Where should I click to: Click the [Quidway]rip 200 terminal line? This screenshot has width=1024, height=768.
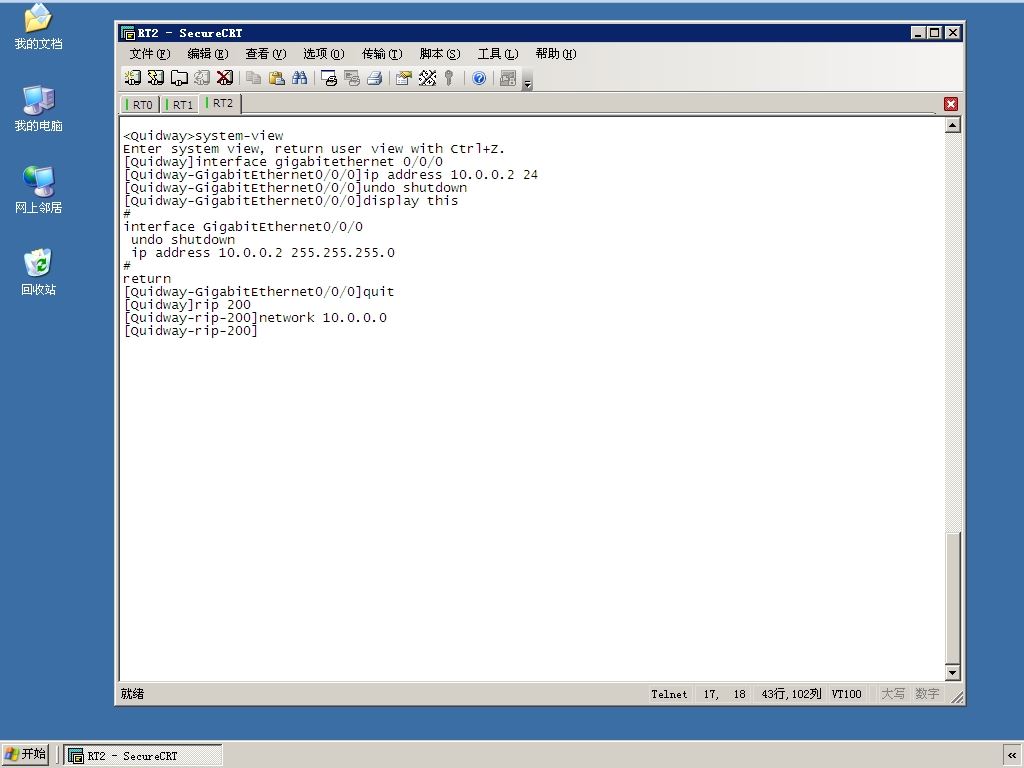[187, 304]
